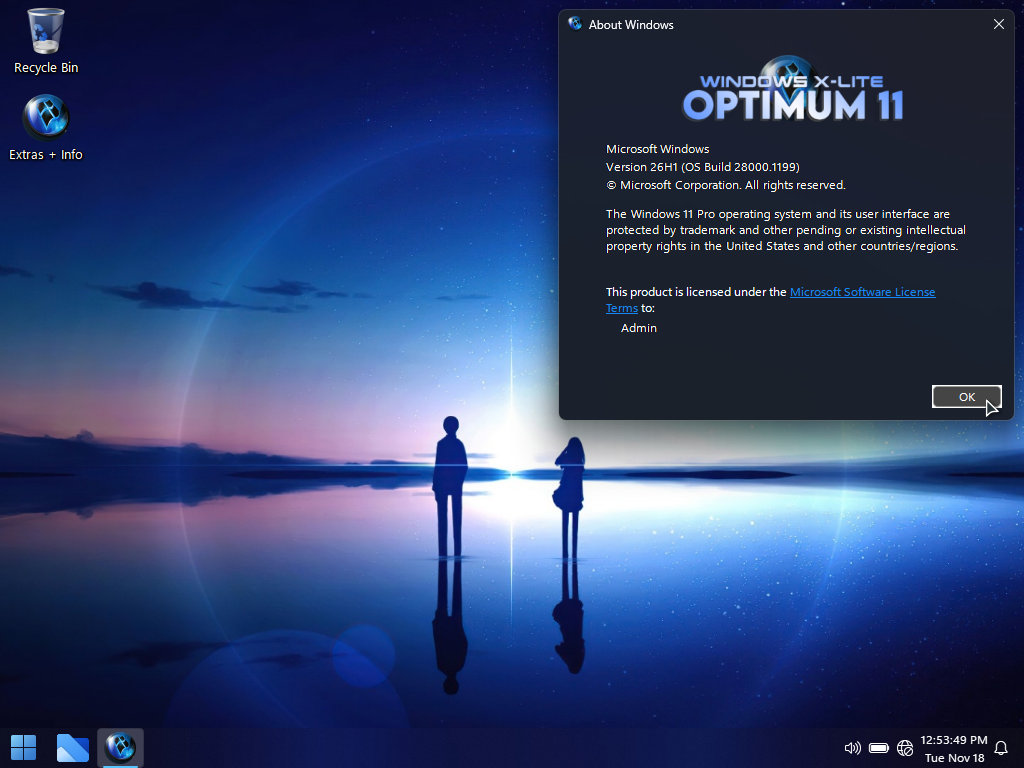The height and width of the screenshot is (768, 1024).
Task: Click the licensed user name 'Admin'
Action: tap(639, 328)
